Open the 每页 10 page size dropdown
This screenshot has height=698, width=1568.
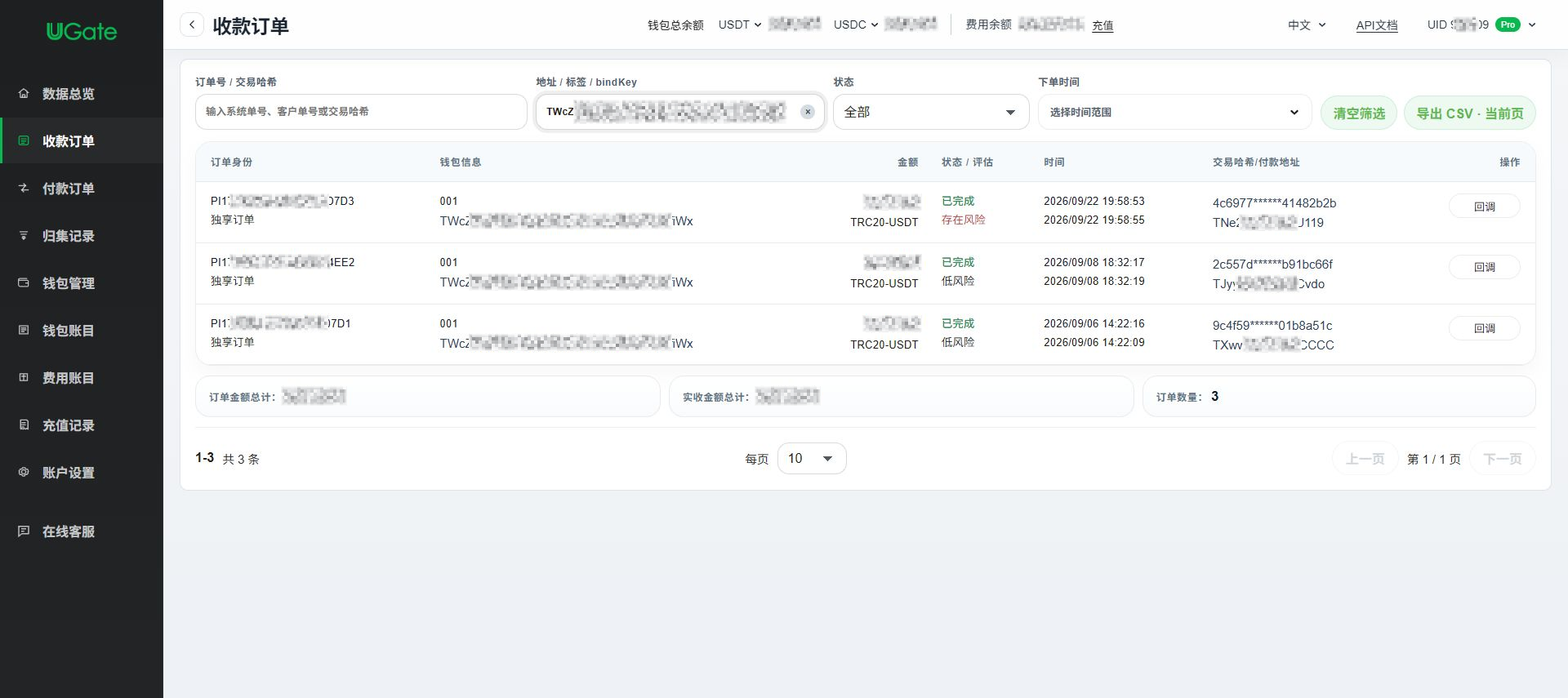click(812, 458)
